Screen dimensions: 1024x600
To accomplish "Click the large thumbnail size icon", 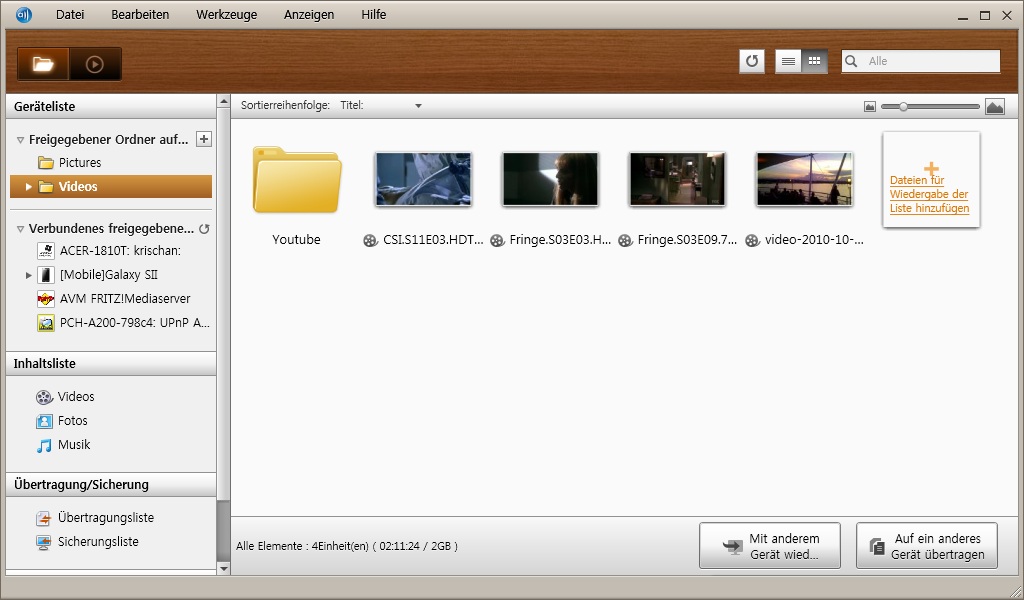I will tap(994, 106).
